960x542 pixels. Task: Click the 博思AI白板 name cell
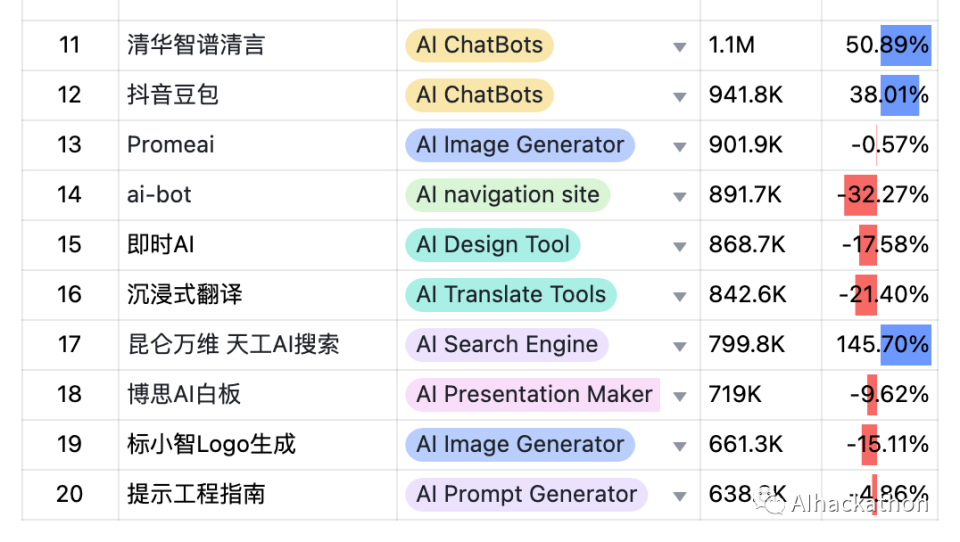(184, 395)
